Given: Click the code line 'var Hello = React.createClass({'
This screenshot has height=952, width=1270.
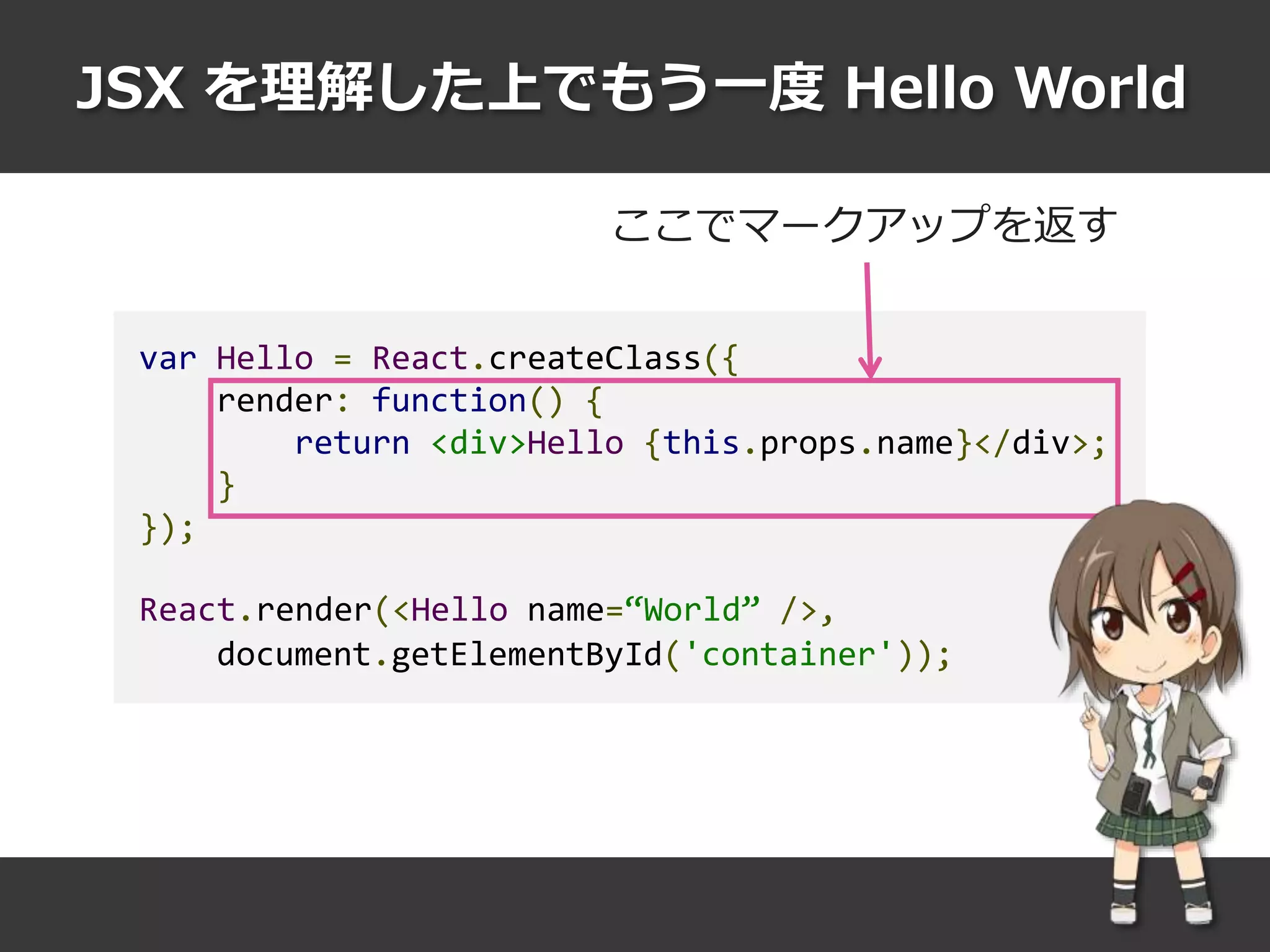Looking at the screenshot, I should (x=439, y=358).
